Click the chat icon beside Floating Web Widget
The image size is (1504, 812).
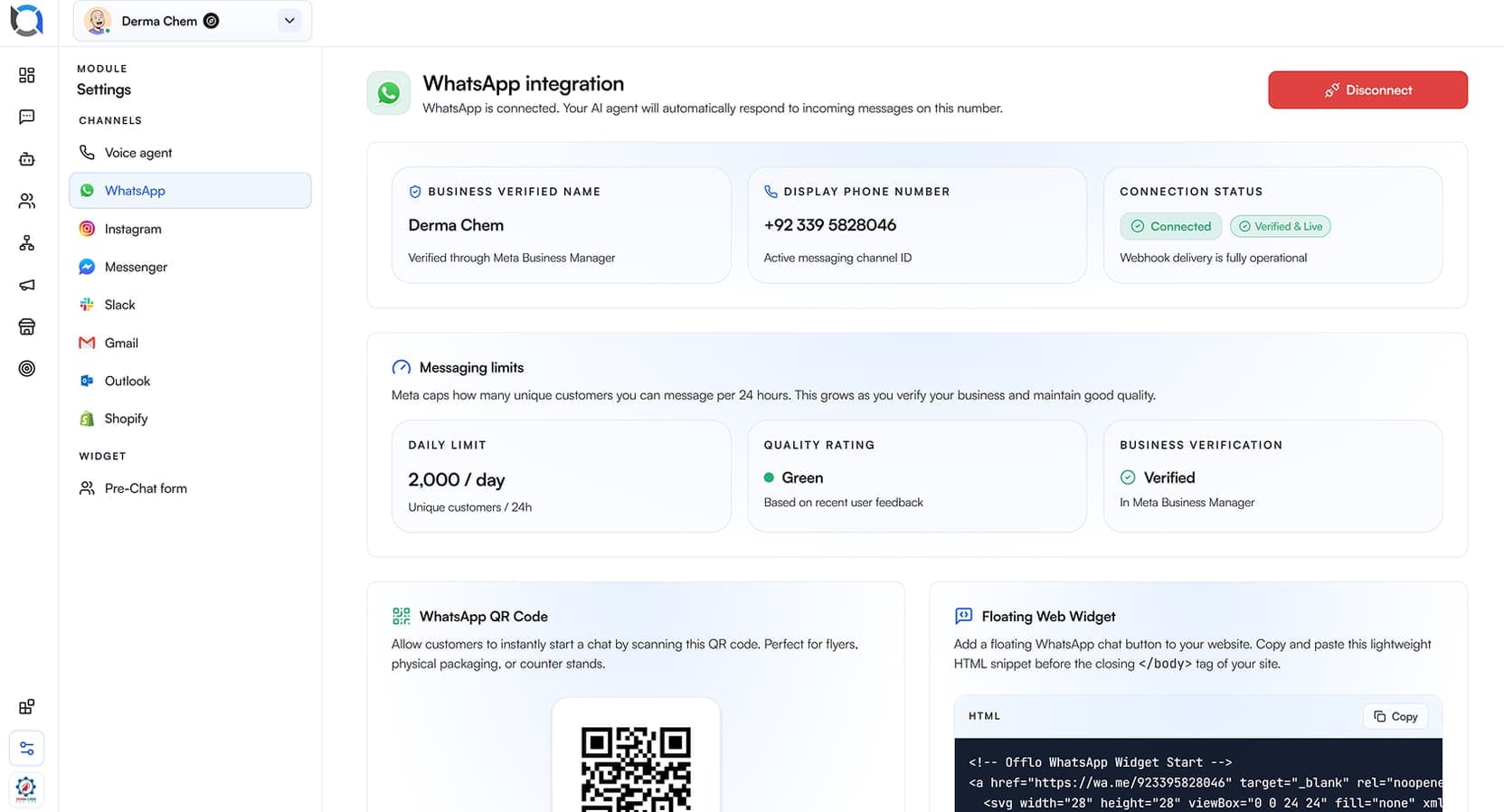[x=964, y=616]
